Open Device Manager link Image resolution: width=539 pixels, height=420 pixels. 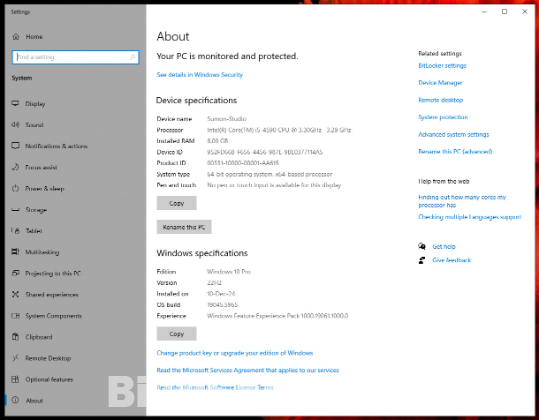[x=440, y=83]
